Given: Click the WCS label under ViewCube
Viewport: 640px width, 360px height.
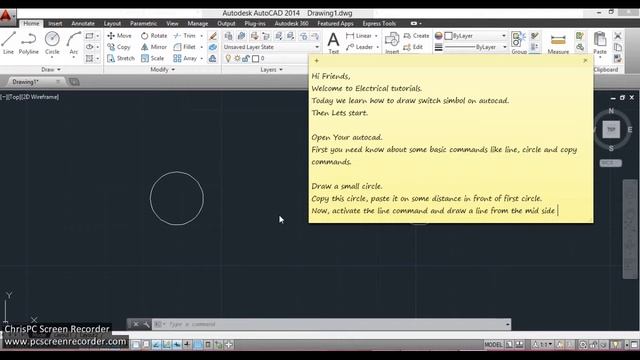Looking at the screenshot, I should click(611, 163).
